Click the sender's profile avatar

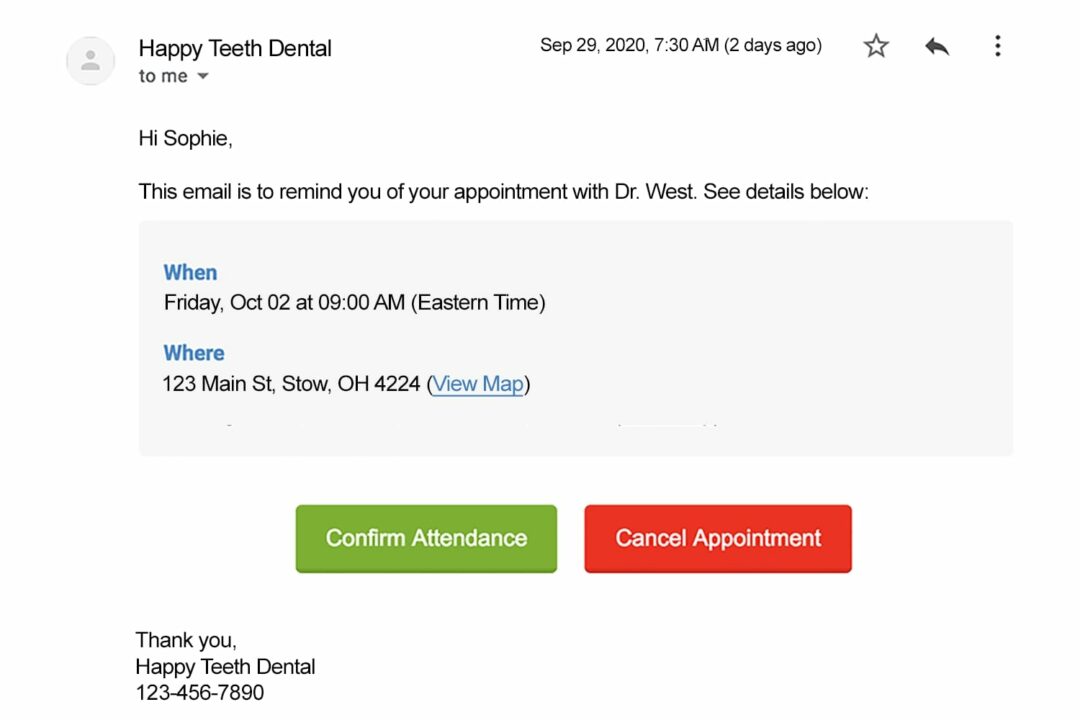click(x=90, y=61)
